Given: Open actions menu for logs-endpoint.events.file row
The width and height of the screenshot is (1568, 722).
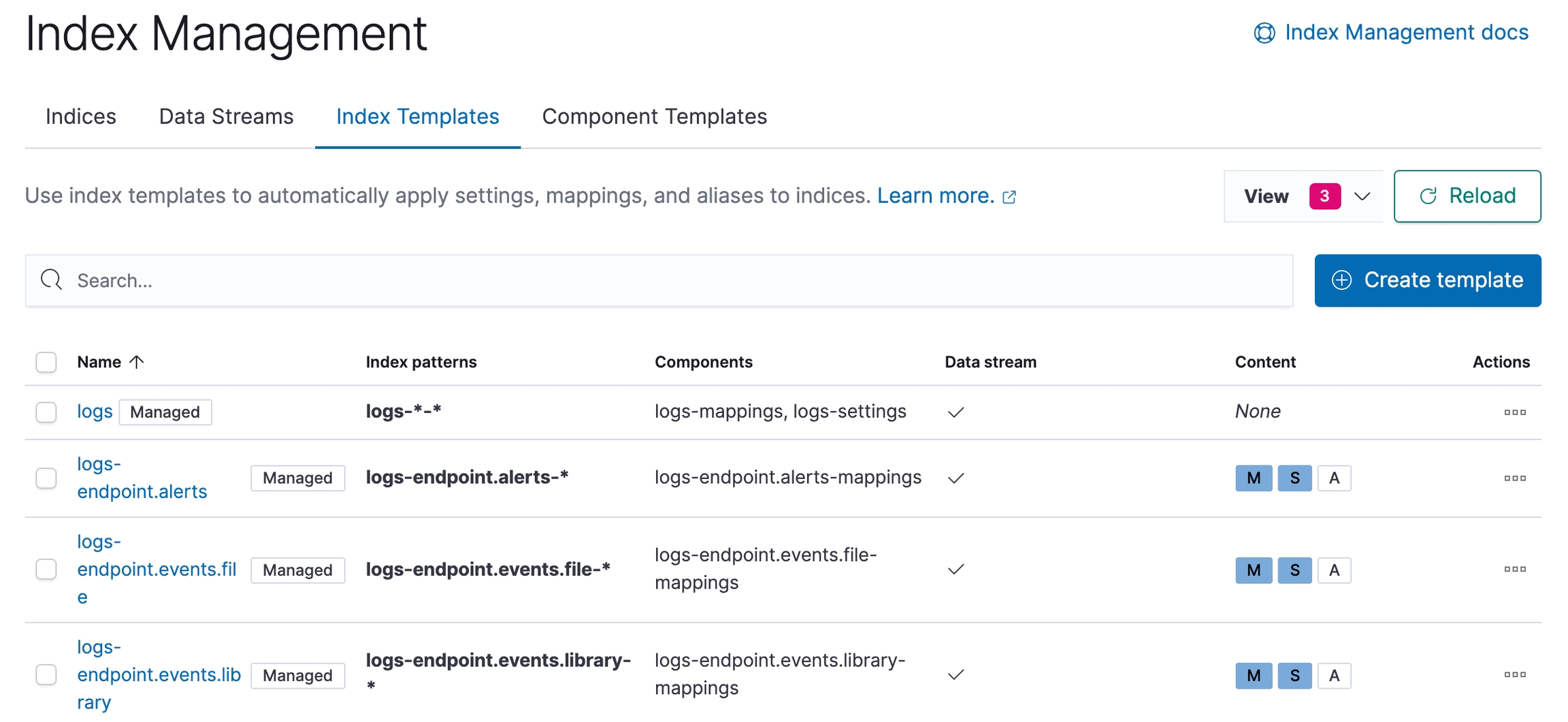Looking at the screenshot, I should coord(1514,570).
